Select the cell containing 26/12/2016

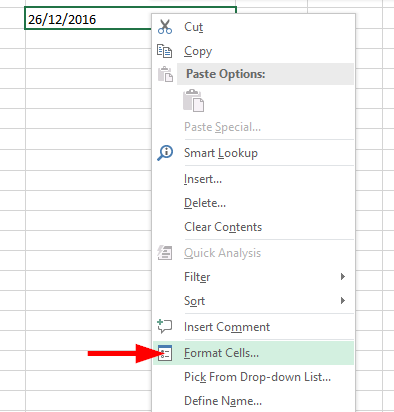[x=88, y=18]
